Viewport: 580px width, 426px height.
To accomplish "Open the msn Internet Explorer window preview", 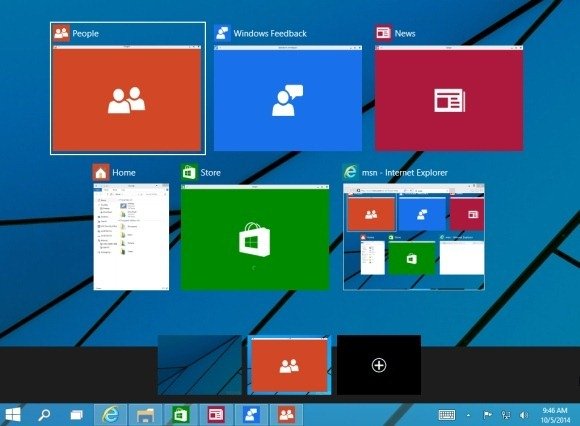I will 414,237.
